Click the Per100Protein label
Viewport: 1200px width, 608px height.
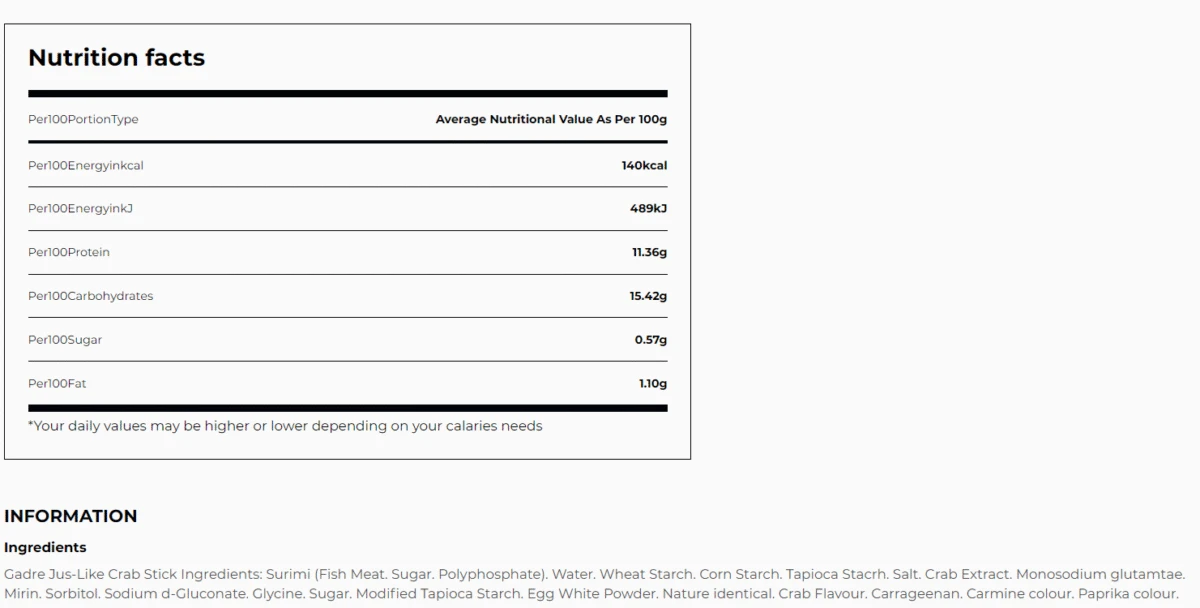[x=69, y=252]
